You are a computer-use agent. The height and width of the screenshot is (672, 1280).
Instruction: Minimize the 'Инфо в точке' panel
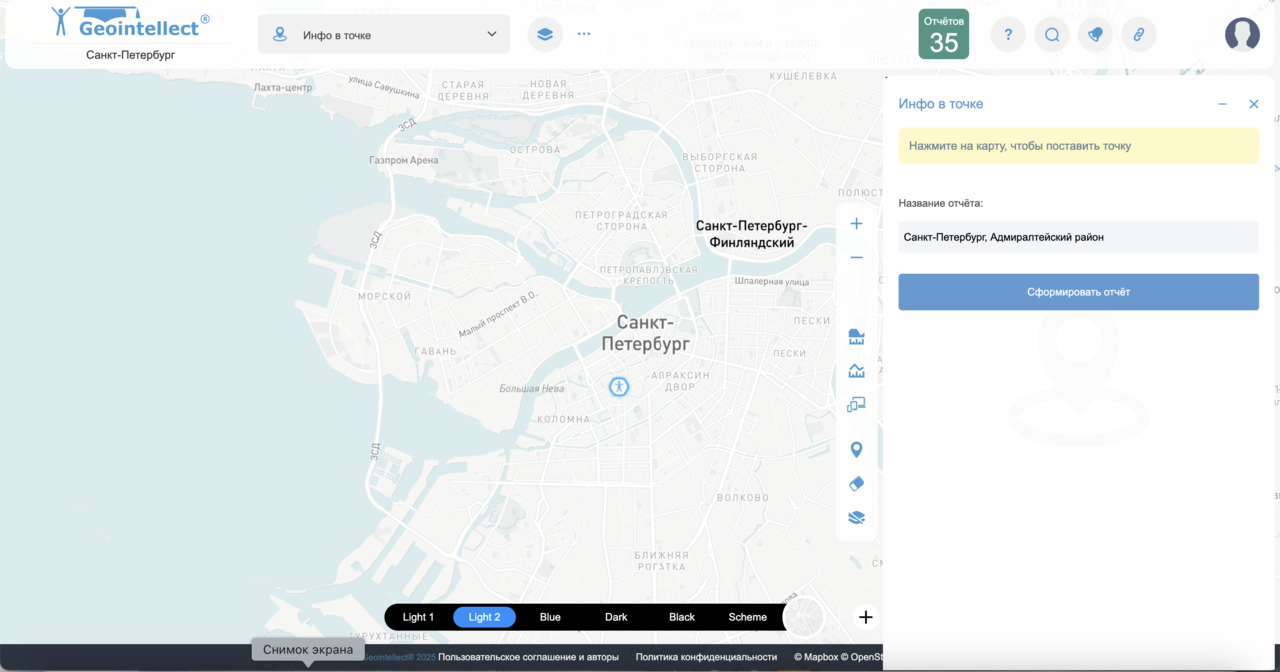coord(1222,104)
